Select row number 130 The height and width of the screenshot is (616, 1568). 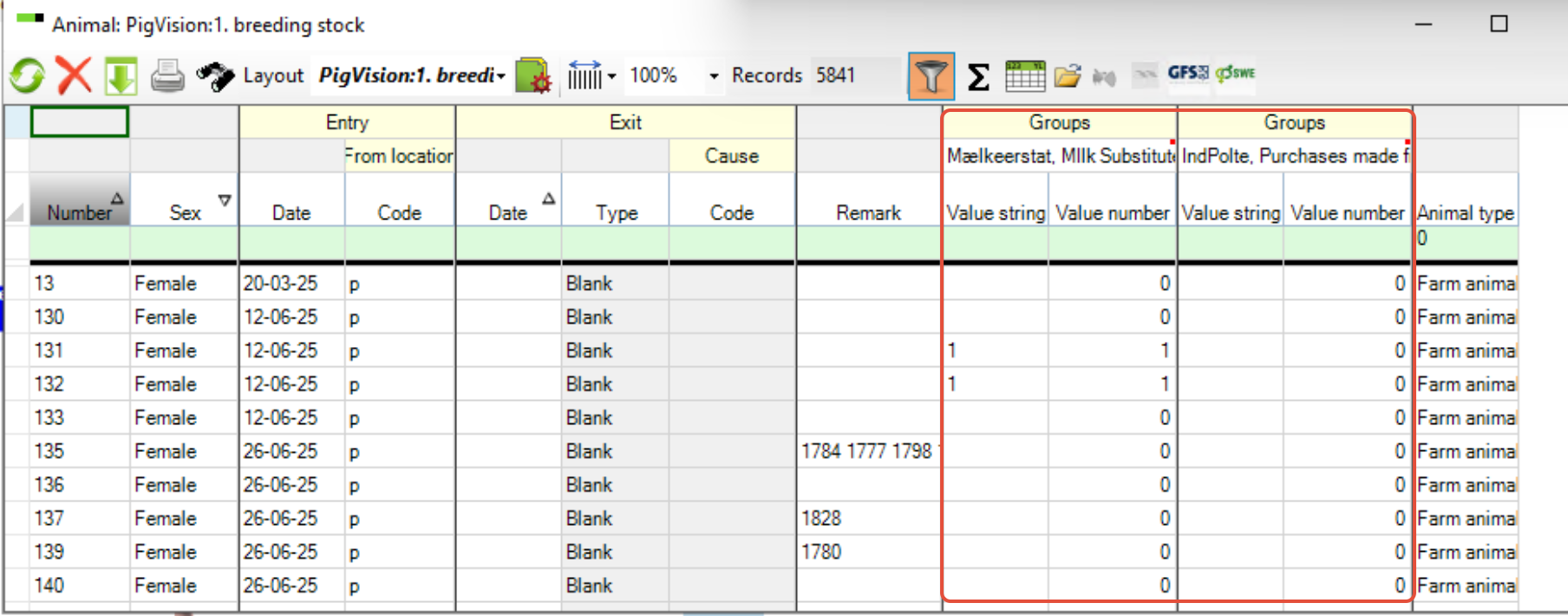pos(80,318)
